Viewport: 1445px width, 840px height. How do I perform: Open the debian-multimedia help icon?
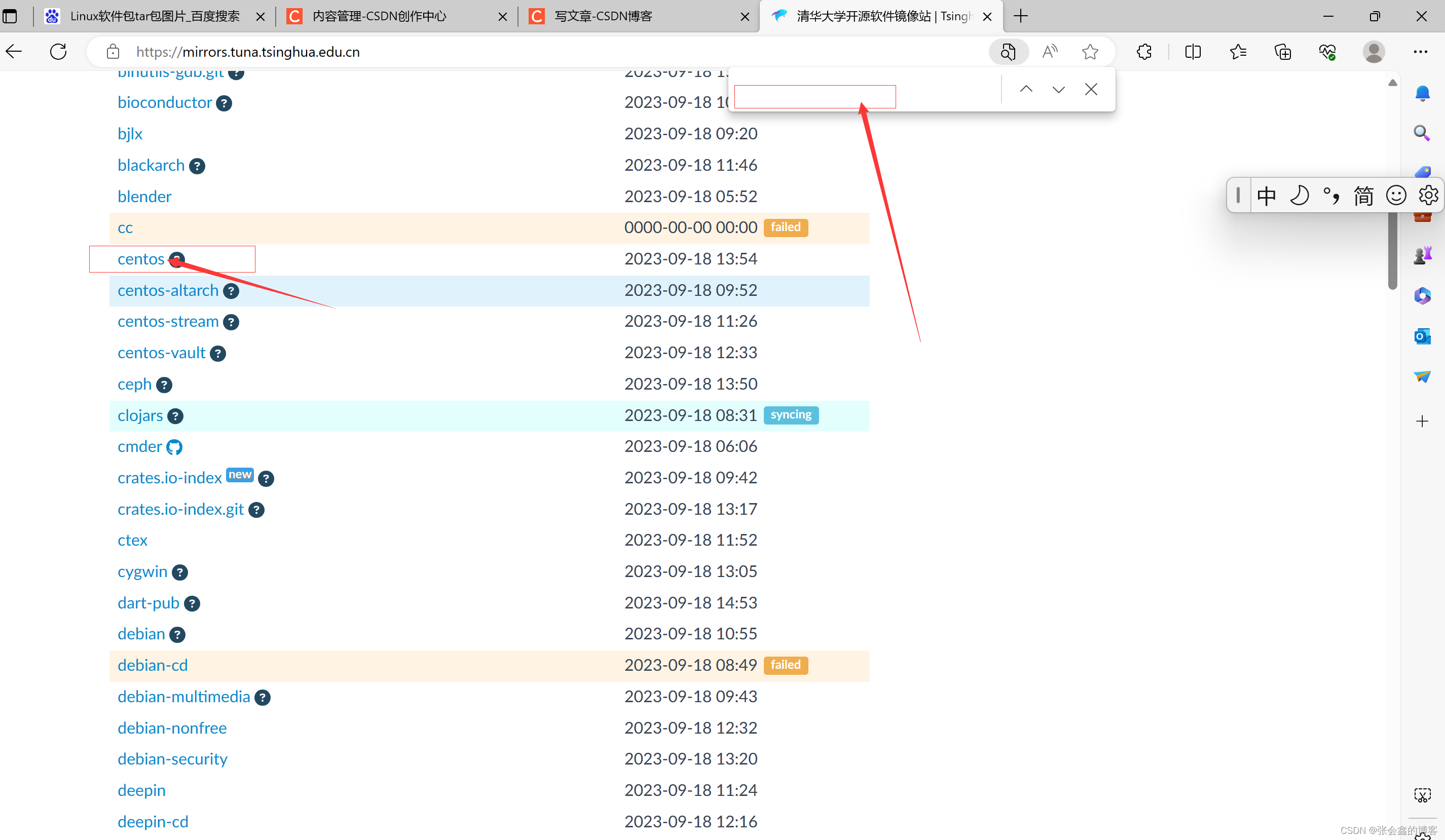[x=263, y=697]
